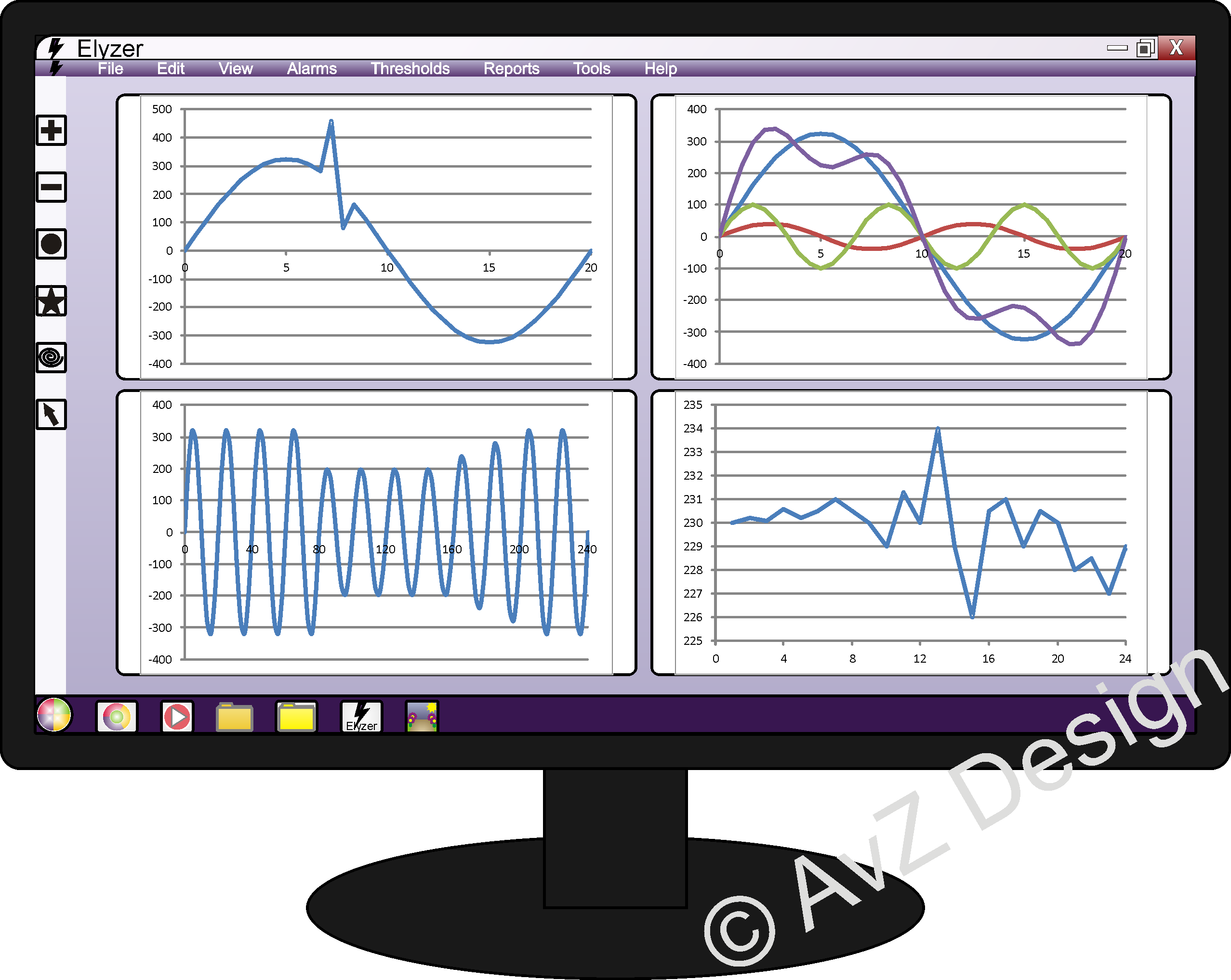Open the landscape picture taskbar icon

422,717
